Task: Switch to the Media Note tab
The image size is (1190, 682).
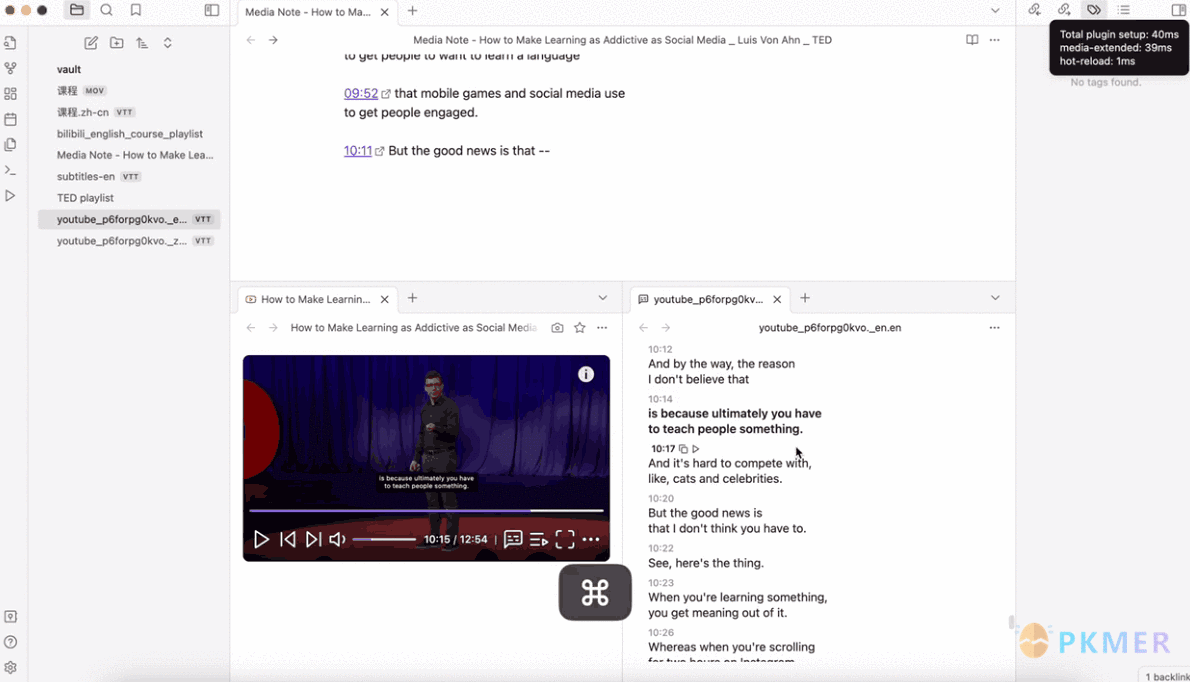Action: (307, 12)
